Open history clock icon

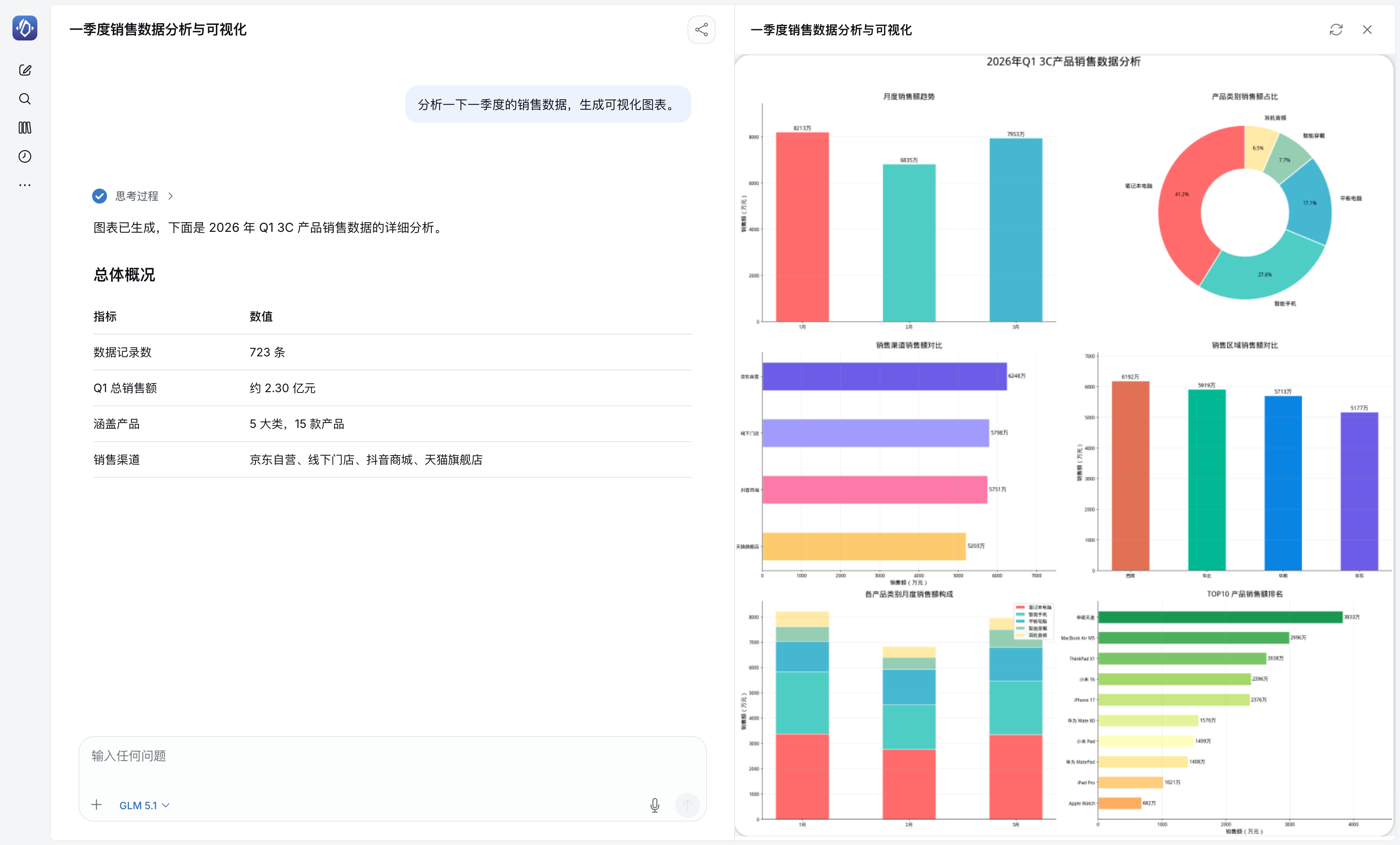[x=25, y=156]
